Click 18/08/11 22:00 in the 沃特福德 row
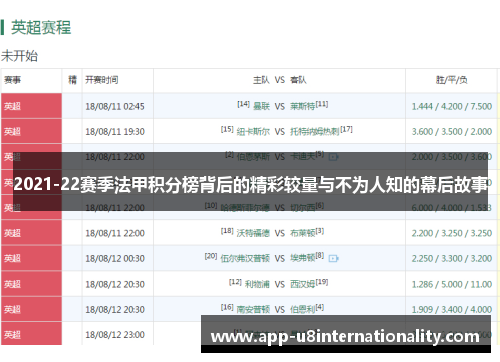The image size is (500, 362). (115, 233)
